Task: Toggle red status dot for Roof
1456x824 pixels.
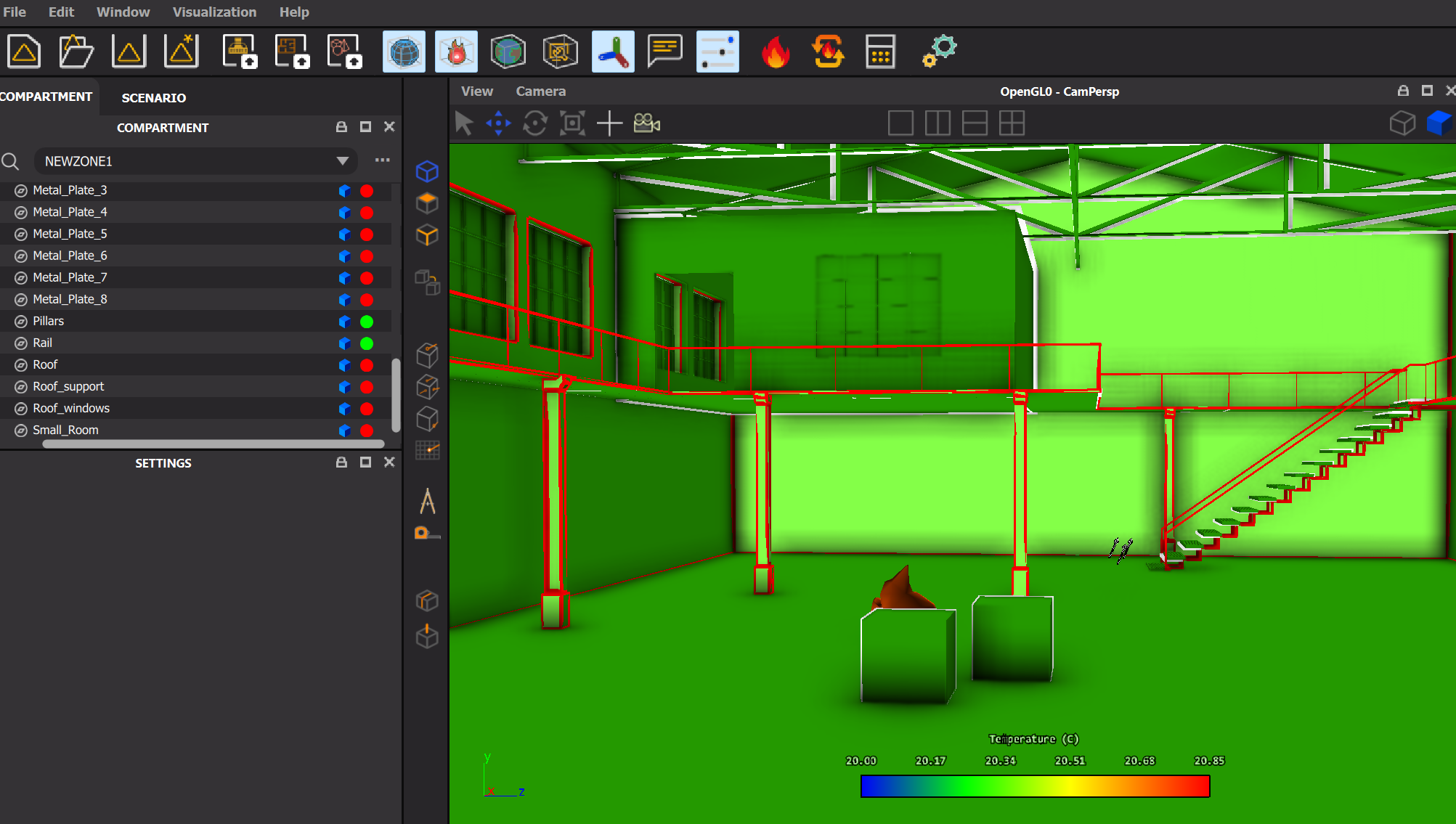Action: pyautogui.click(x=367, y=365)
